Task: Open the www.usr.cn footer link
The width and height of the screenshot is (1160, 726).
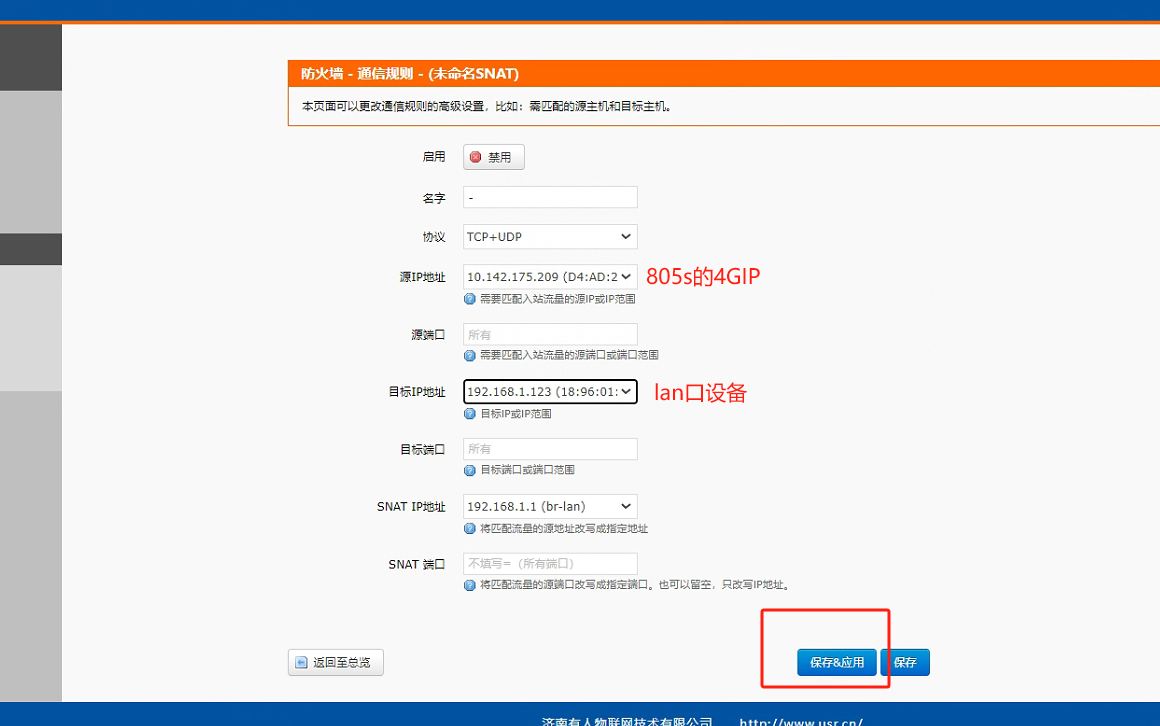Action: [800, 721]
